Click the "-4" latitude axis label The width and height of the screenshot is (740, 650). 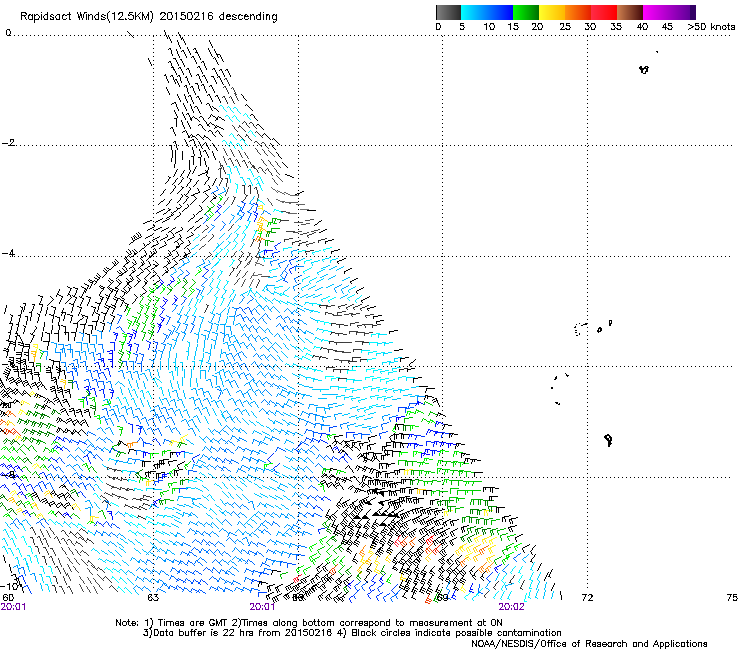[x=8, y=253]
